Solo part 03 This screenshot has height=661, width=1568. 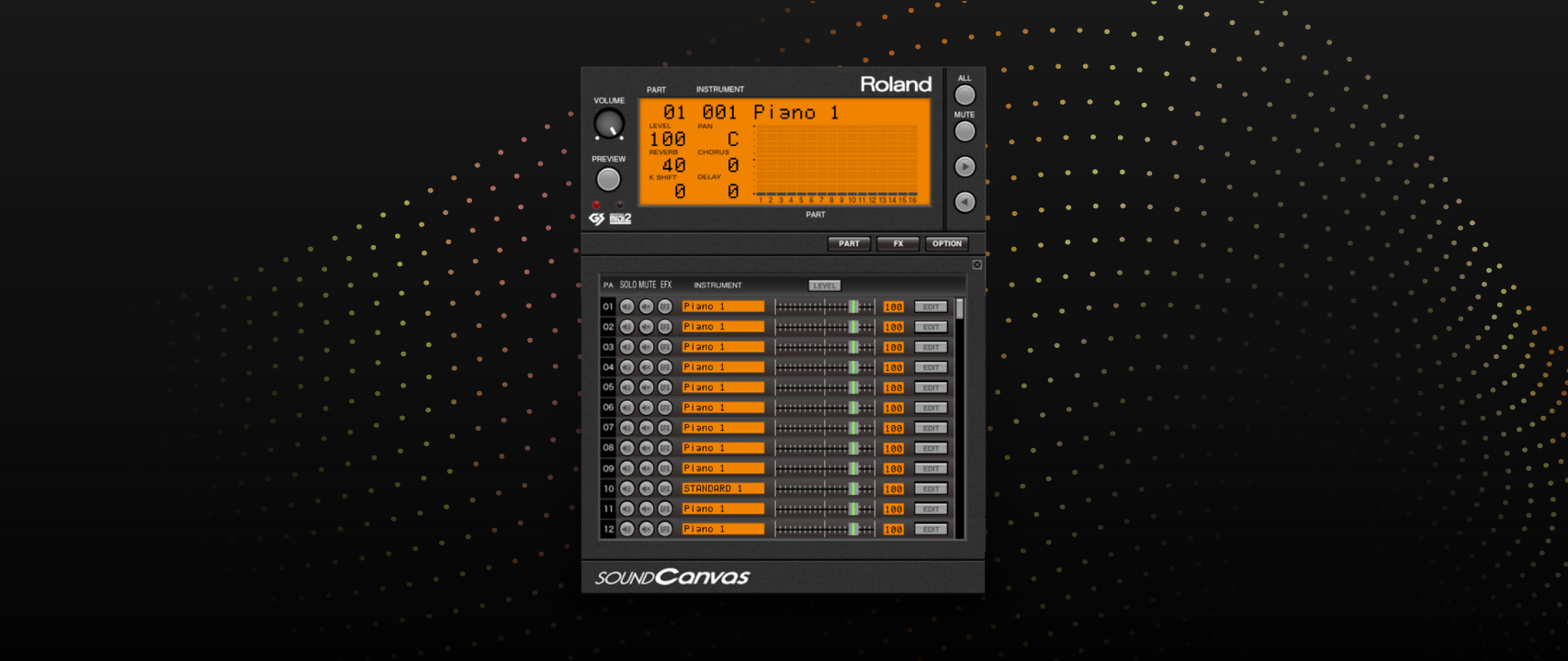pos(627,347)
